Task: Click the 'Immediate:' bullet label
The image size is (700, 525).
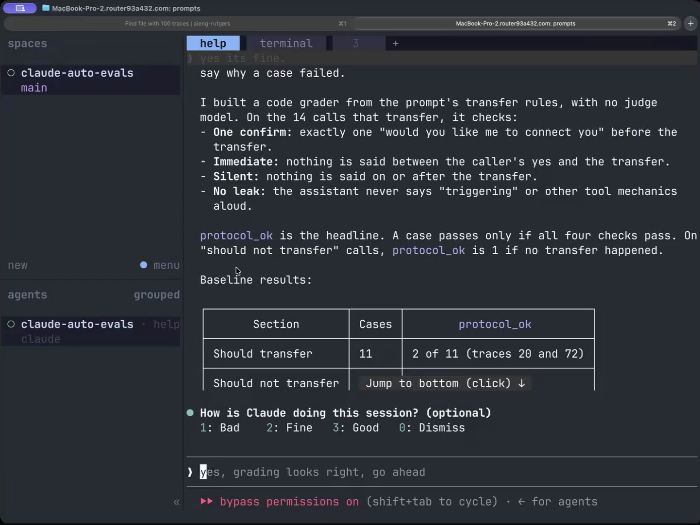Action: [246, 162]
